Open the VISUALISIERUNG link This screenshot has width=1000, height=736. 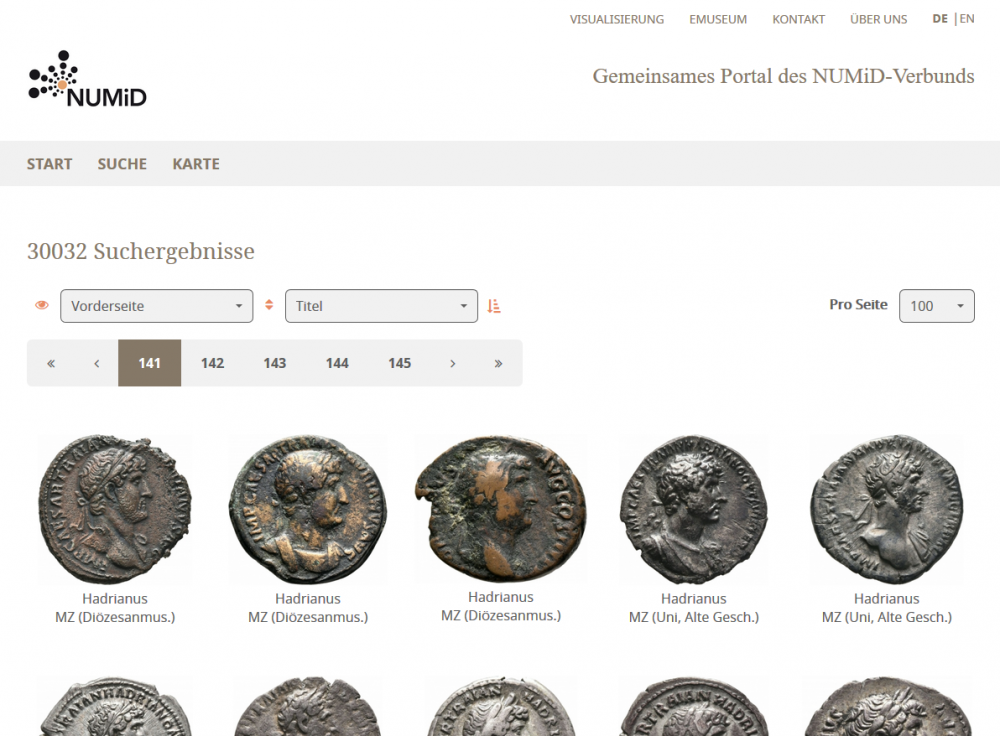click(616, 20)
